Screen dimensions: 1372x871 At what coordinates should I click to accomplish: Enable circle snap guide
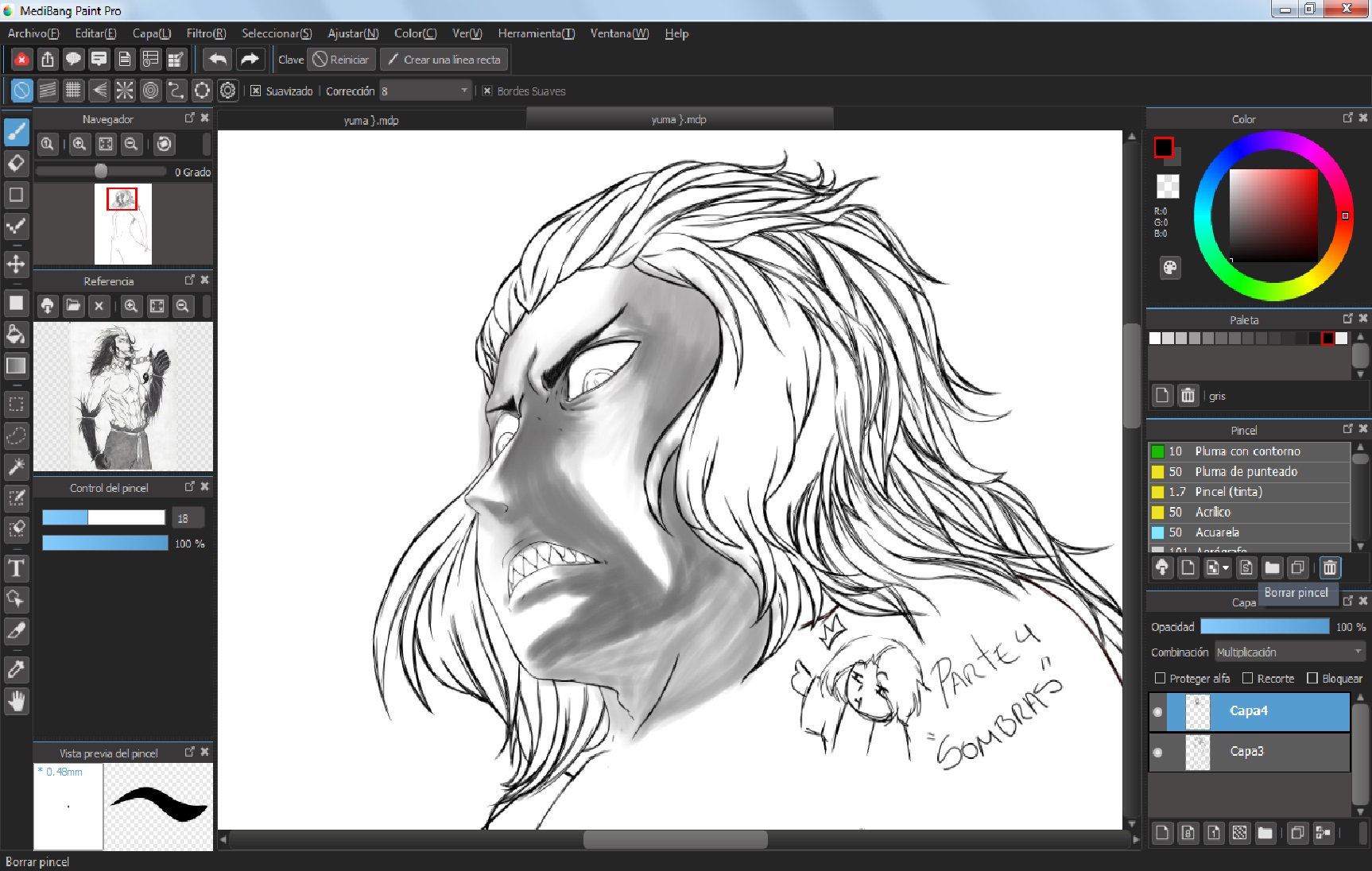[x=150, y=91]
